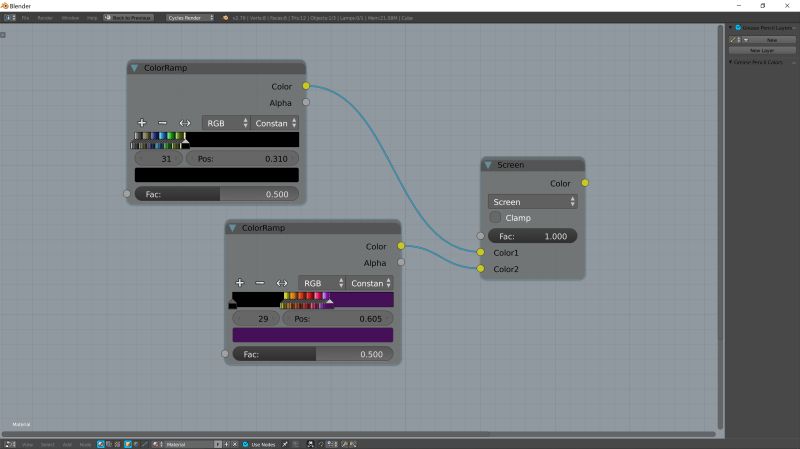Click the black color swatch in top ColorRamp
The height and width of the screenshot is (449, 800).
(x=217, y=175)
